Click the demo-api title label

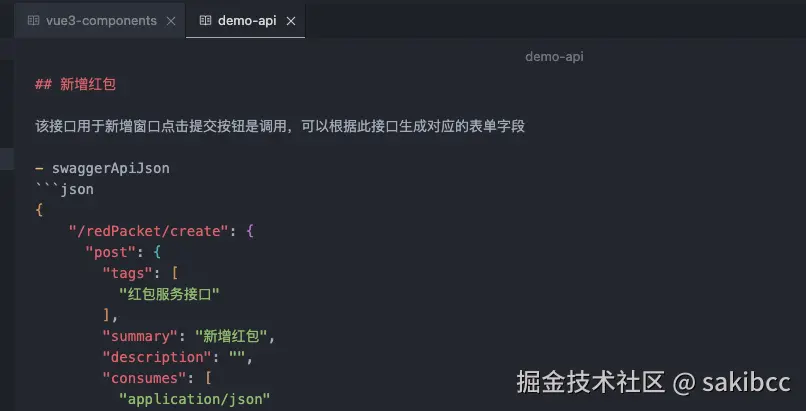point(554,57)
